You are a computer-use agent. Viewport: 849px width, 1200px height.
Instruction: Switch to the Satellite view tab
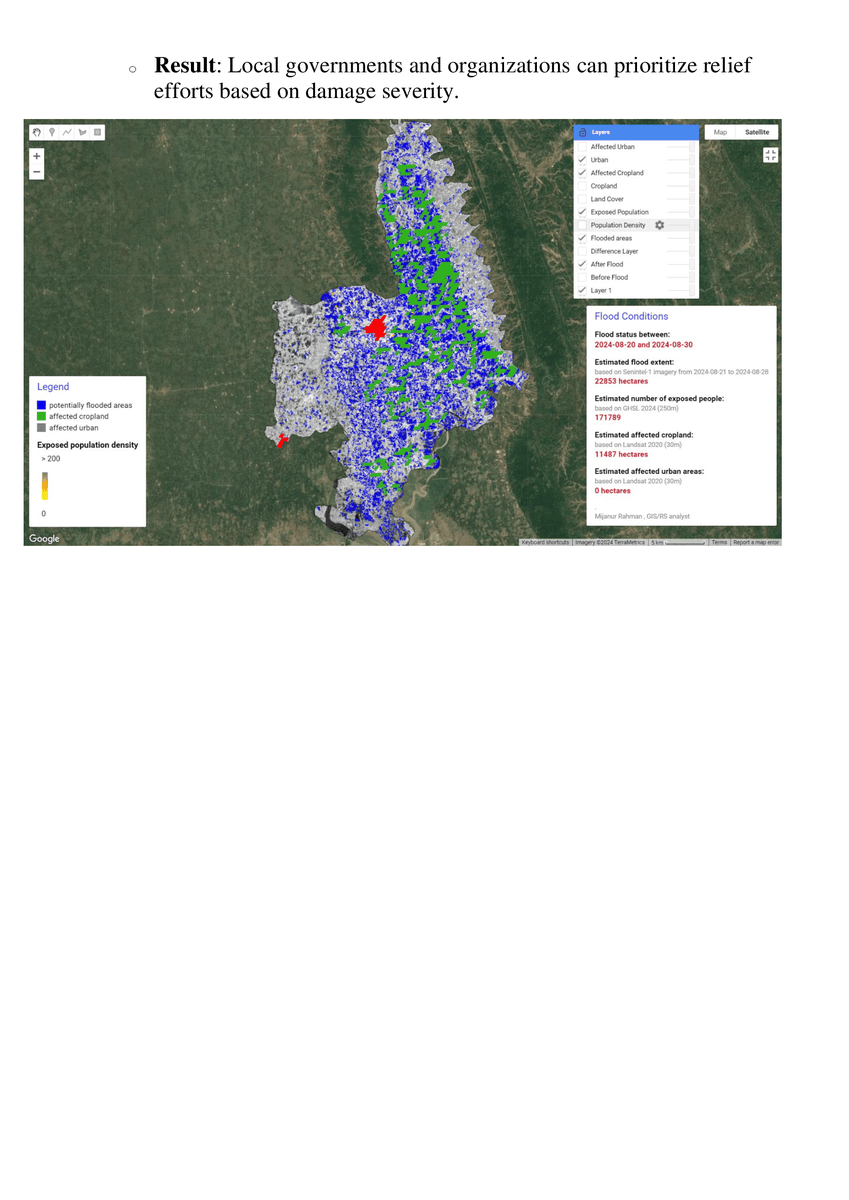tap(757, 132)
